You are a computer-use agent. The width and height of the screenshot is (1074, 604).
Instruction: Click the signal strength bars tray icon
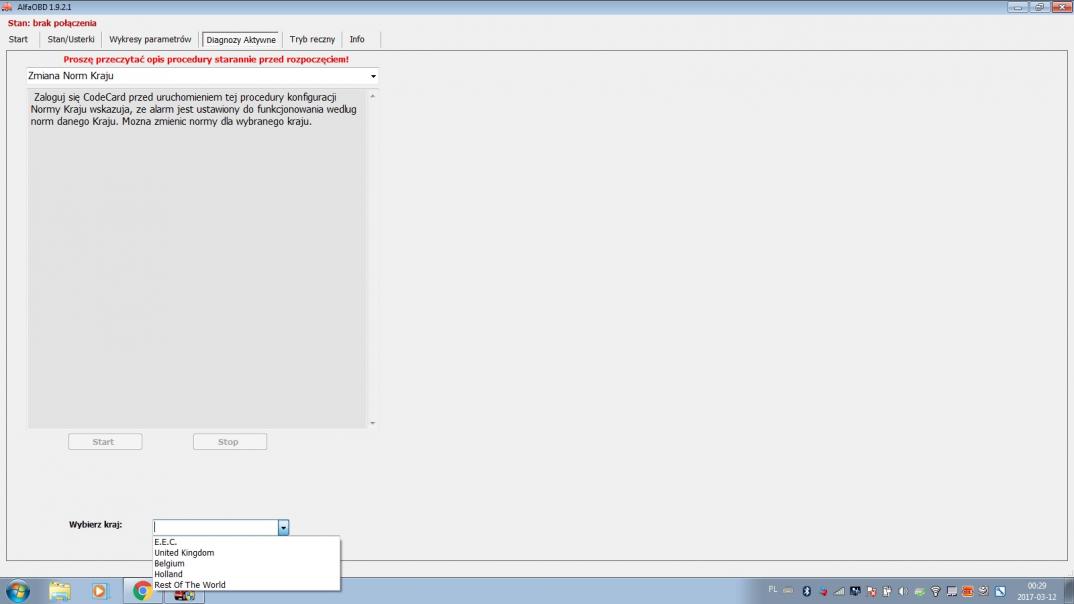coord(839,591)
